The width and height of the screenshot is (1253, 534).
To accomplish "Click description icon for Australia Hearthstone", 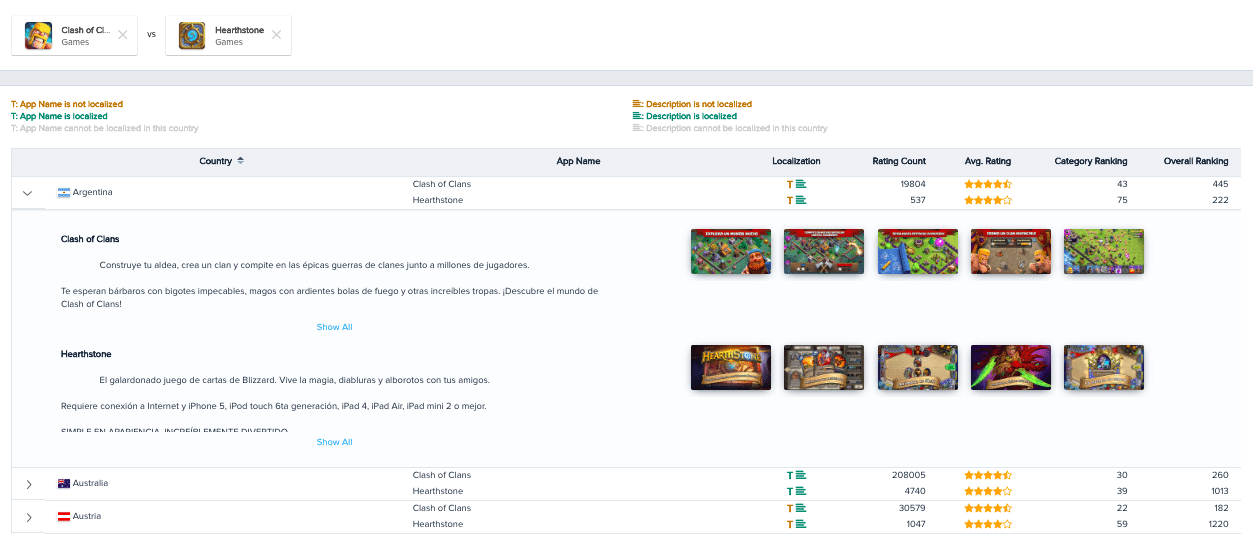I will [x=801, y=491].
